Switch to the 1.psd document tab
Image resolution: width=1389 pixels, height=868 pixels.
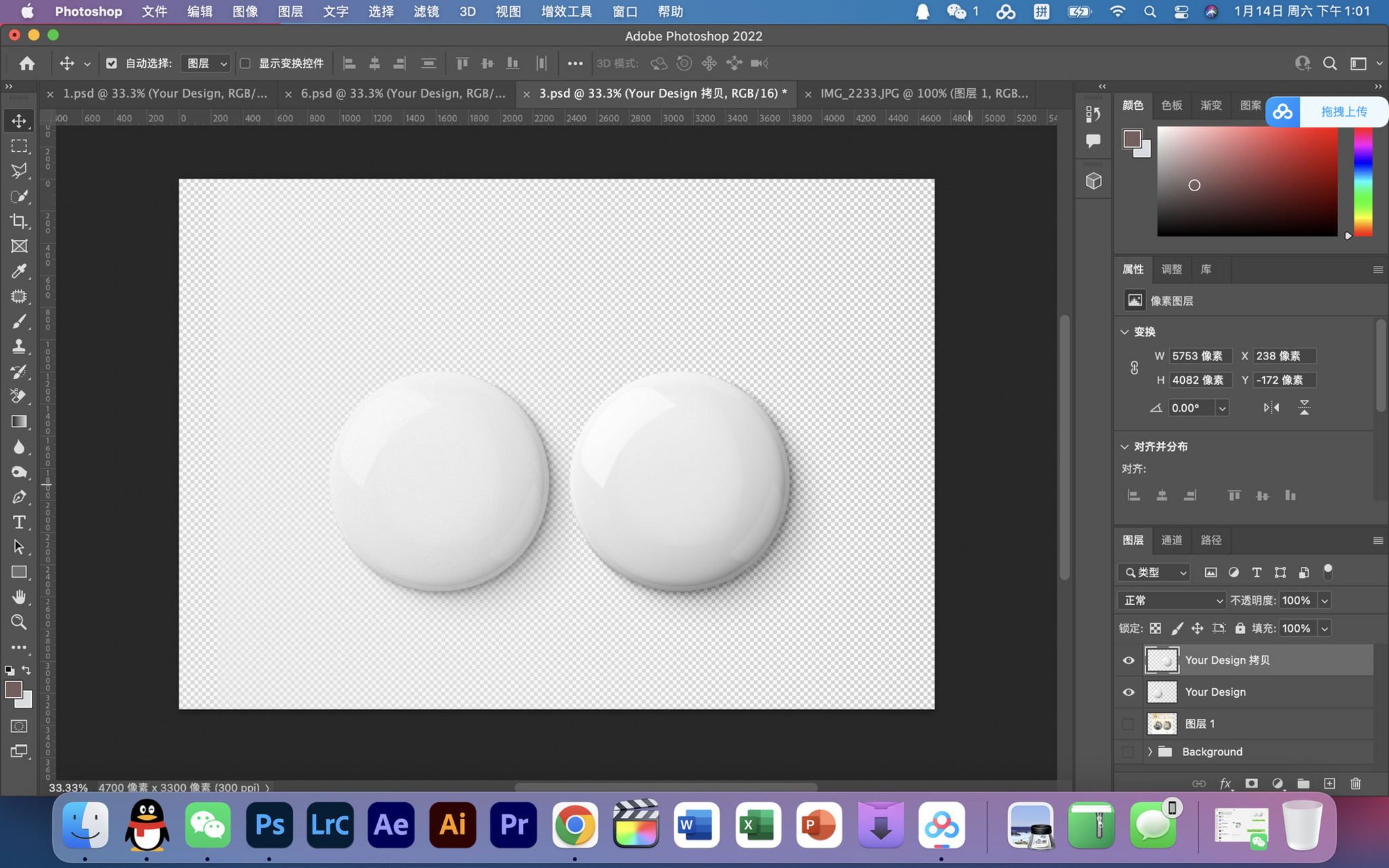click(x=165, y=94)
